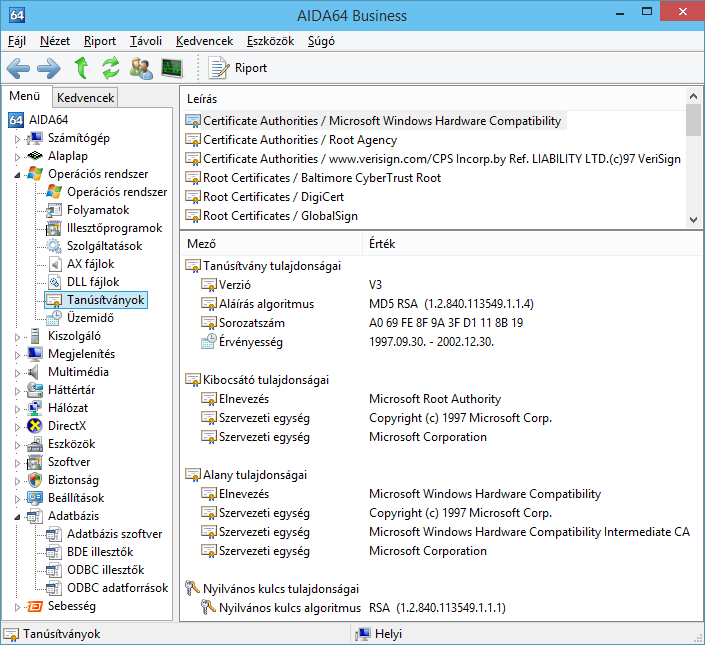This screenshot has width=705, height=645.
Task: Open the Fájl menu
Action: coord(17,41)
